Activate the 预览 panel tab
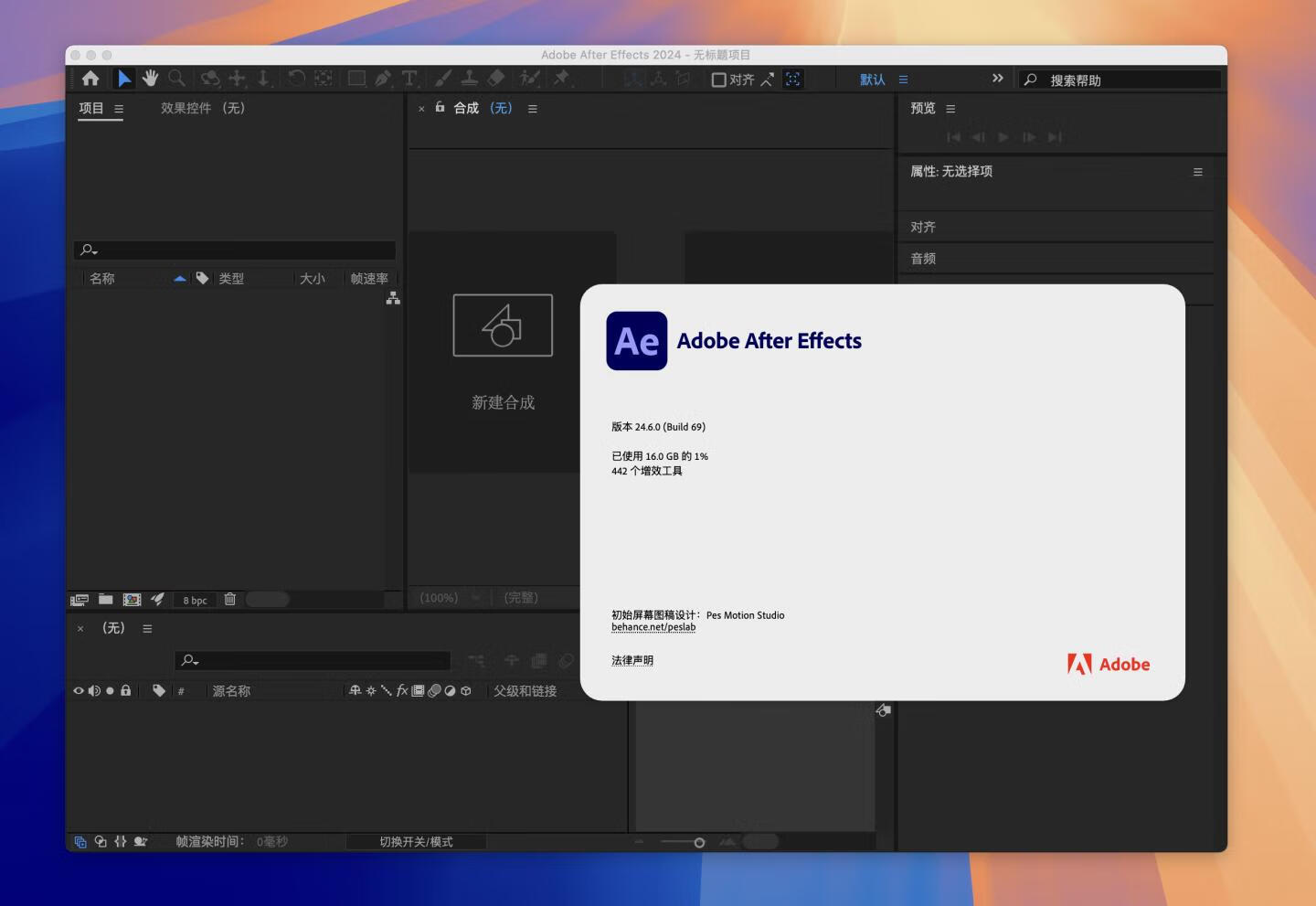Viewport: 1316px width, 906px height. click(x=923, y=108)
